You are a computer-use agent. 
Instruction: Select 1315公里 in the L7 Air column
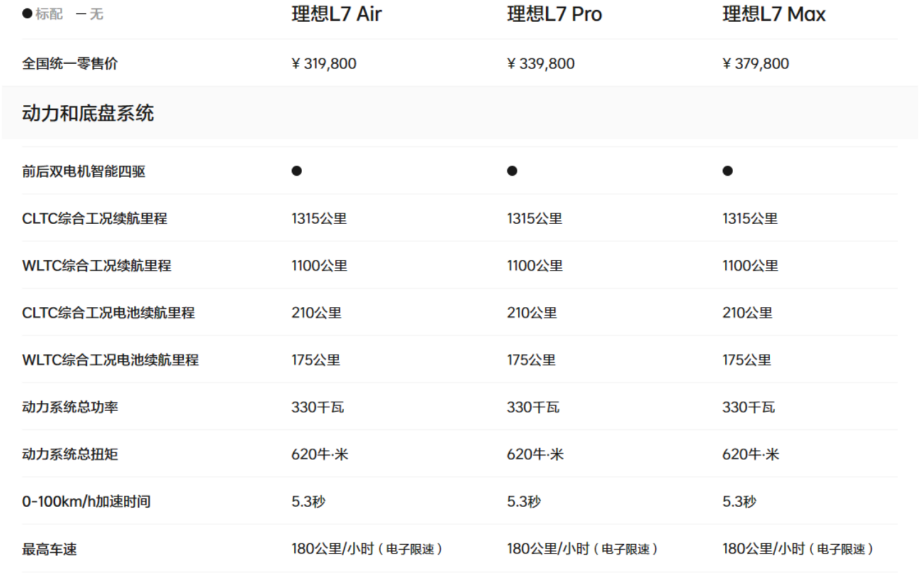319,219
